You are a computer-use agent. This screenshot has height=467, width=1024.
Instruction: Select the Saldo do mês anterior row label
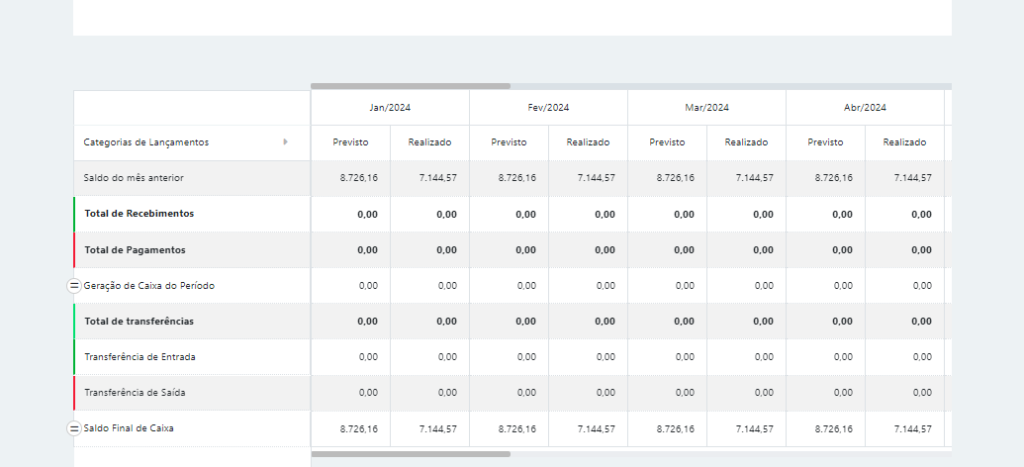pos(133,178)
